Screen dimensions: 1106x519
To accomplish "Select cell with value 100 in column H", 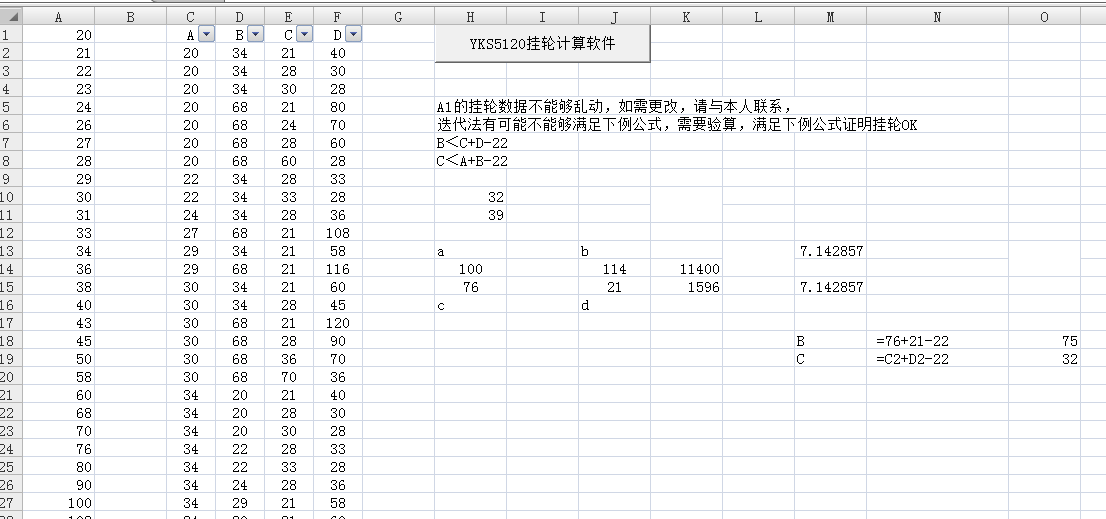I will pyautogui.click(x=470, y=269).
